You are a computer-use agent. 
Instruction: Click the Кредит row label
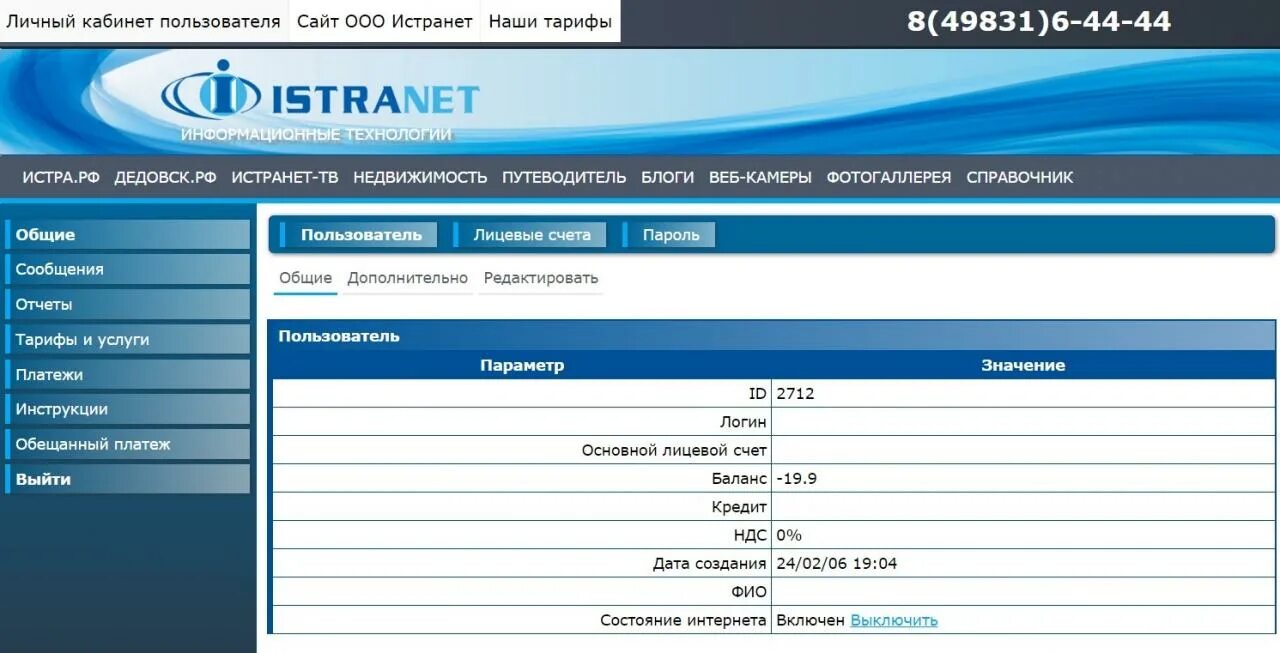[x=739, y=507]
